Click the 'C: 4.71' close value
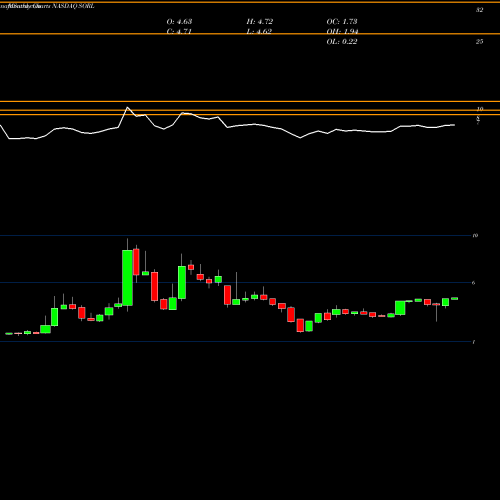The width and height of the screenshot is (500, 500). [x=179, y=32]
